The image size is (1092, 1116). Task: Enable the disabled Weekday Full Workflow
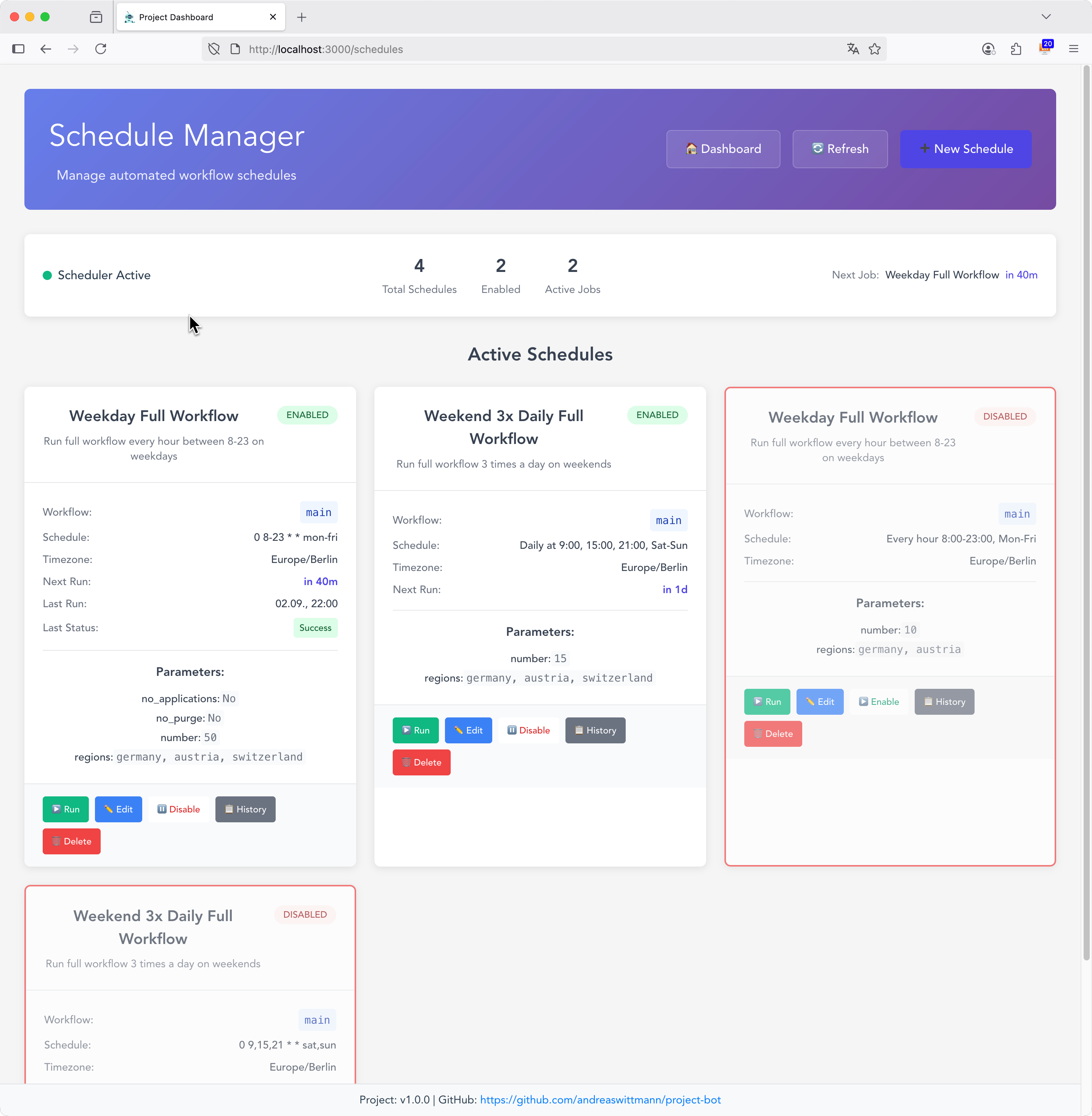pyautogui.click(x=878, y=702)
